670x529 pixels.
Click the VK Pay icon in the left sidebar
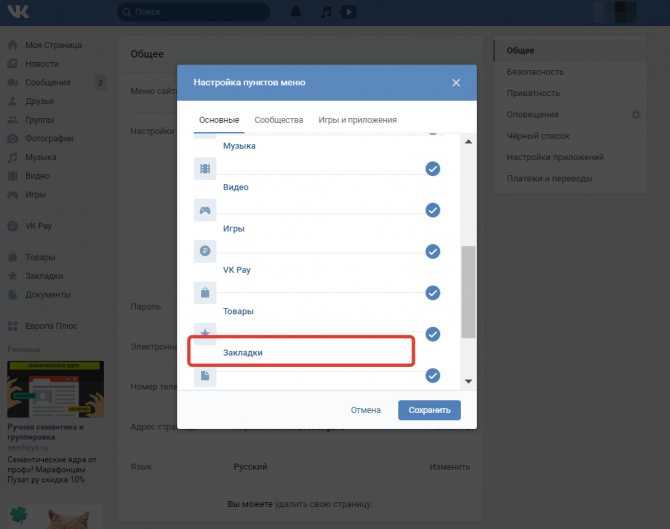pyautogui.click(x=13, y=226)
